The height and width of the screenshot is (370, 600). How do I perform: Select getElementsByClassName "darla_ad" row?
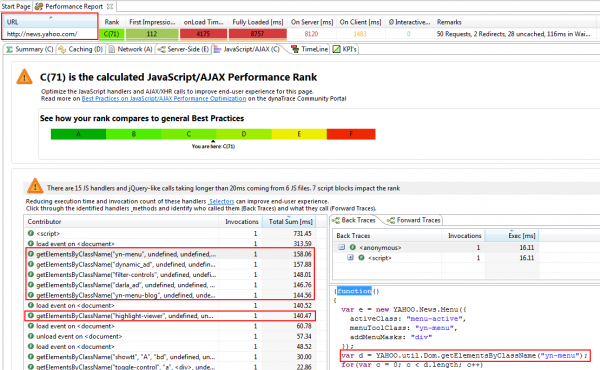170,285
